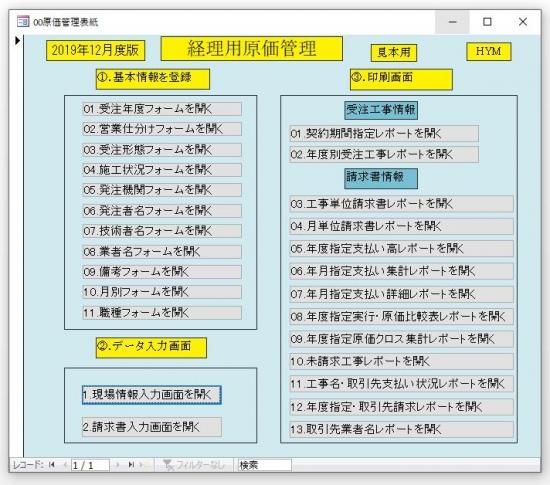Open 01.受注年度フォーム button
Image resolution: width=550 pixels, height=485 pixels.
(162, 109)
